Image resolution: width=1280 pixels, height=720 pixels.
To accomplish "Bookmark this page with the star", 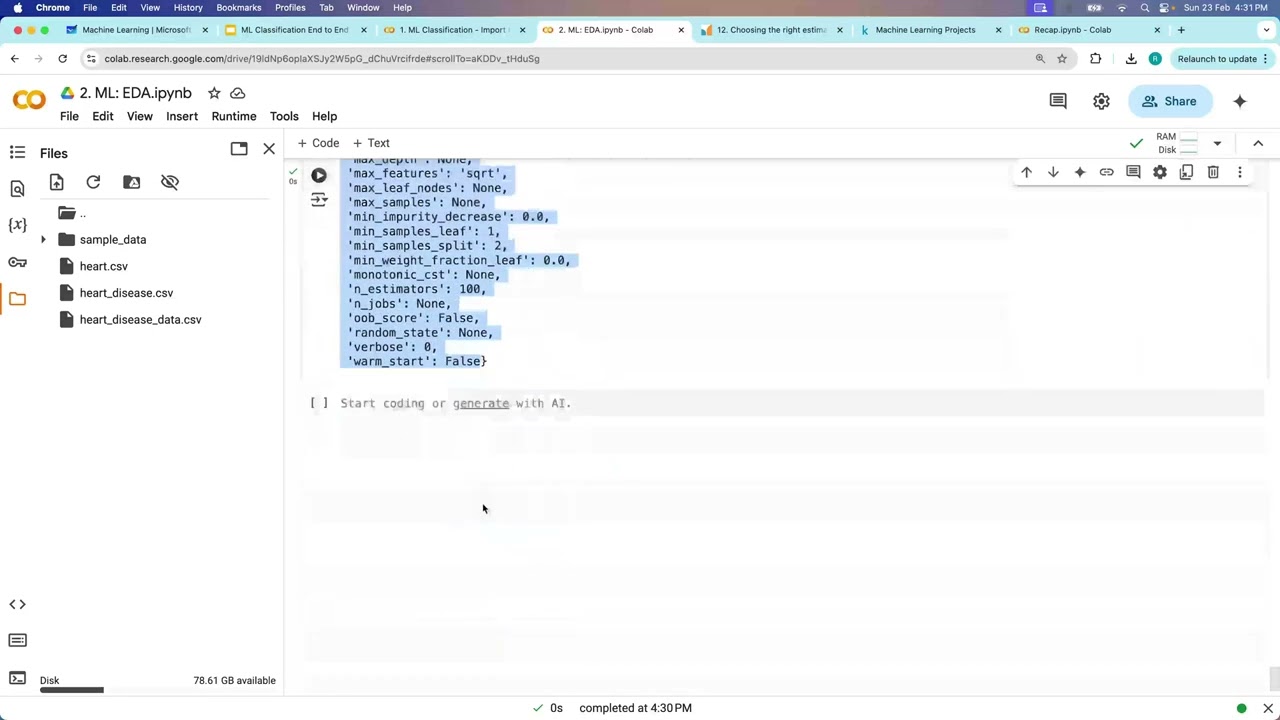I will 1062,59.
